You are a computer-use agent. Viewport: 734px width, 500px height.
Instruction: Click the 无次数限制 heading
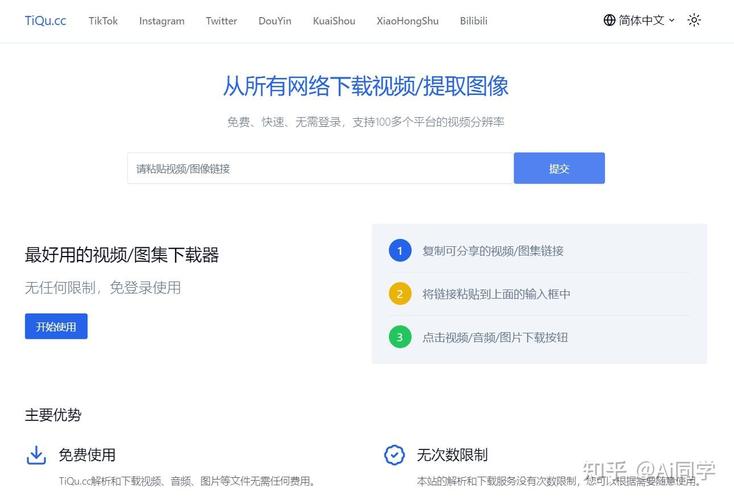coord(452,455)
